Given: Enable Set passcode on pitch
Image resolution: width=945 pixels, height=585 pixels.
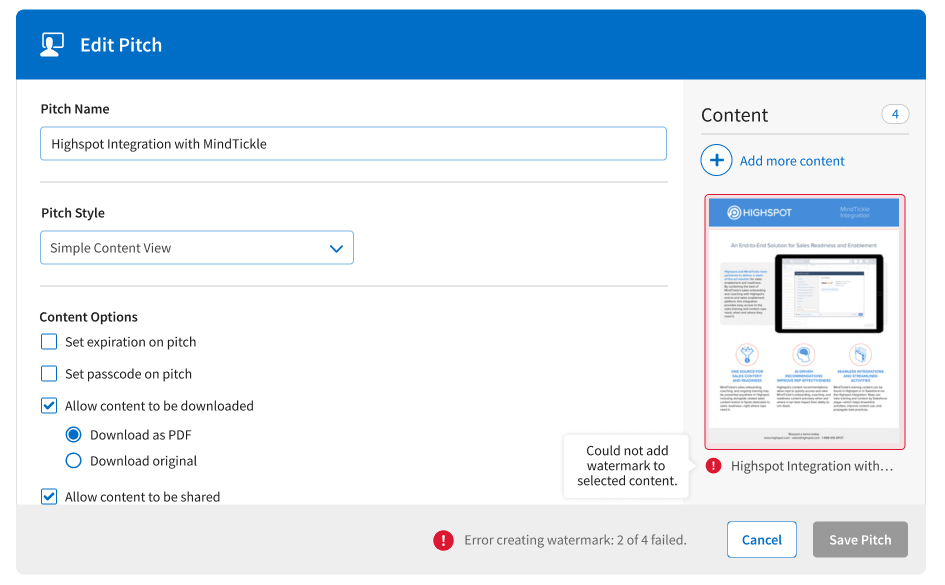Looking at the screenshot, I should pyautogui.click(x=49, y=374).
